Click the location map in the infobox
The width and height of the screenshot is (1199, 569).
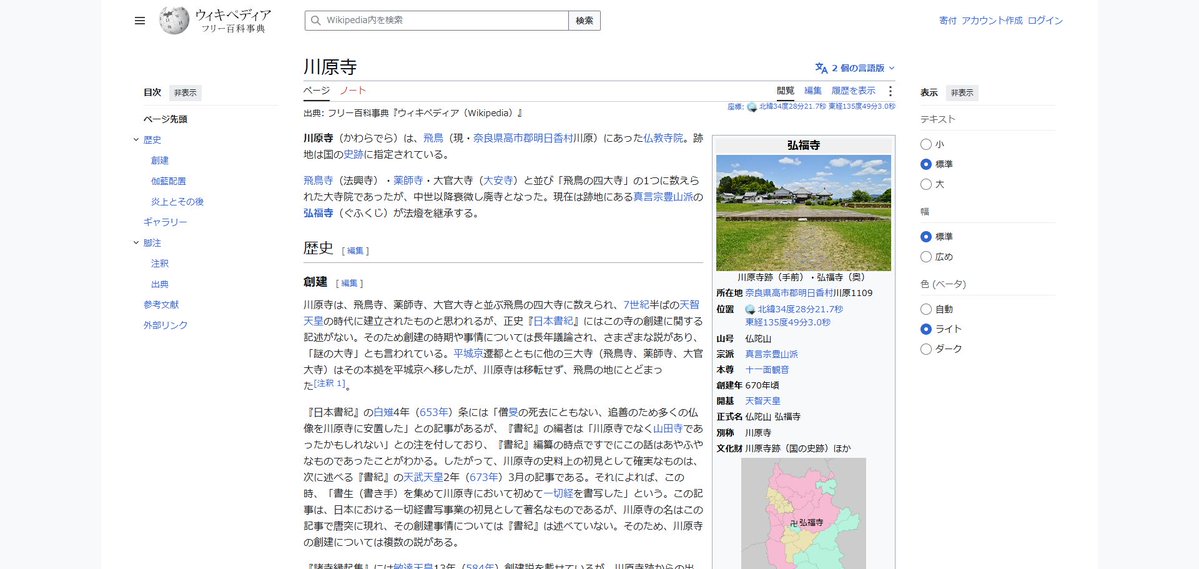tap(803, 513)
